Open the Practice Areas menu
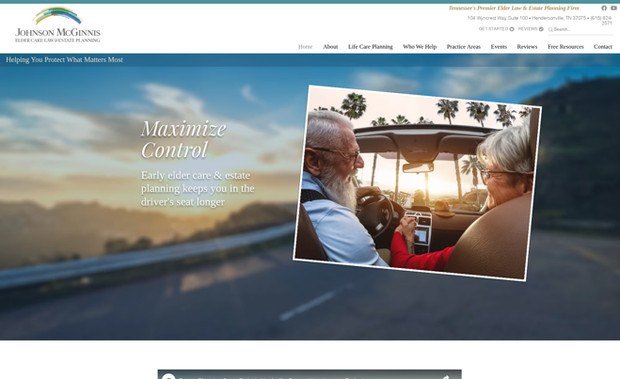The height and width of the screenshot is (379, 620). point(463,47)
